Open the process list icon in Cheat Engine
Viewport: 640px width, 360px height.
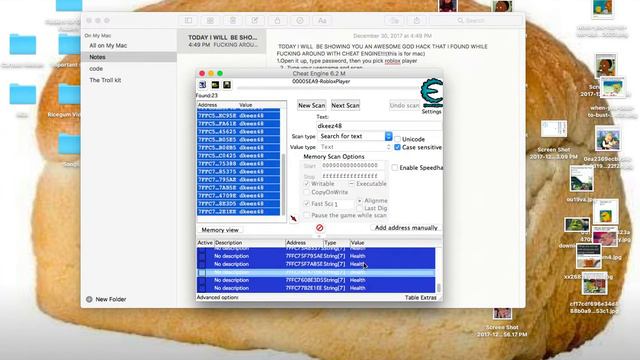click(202, 85)
